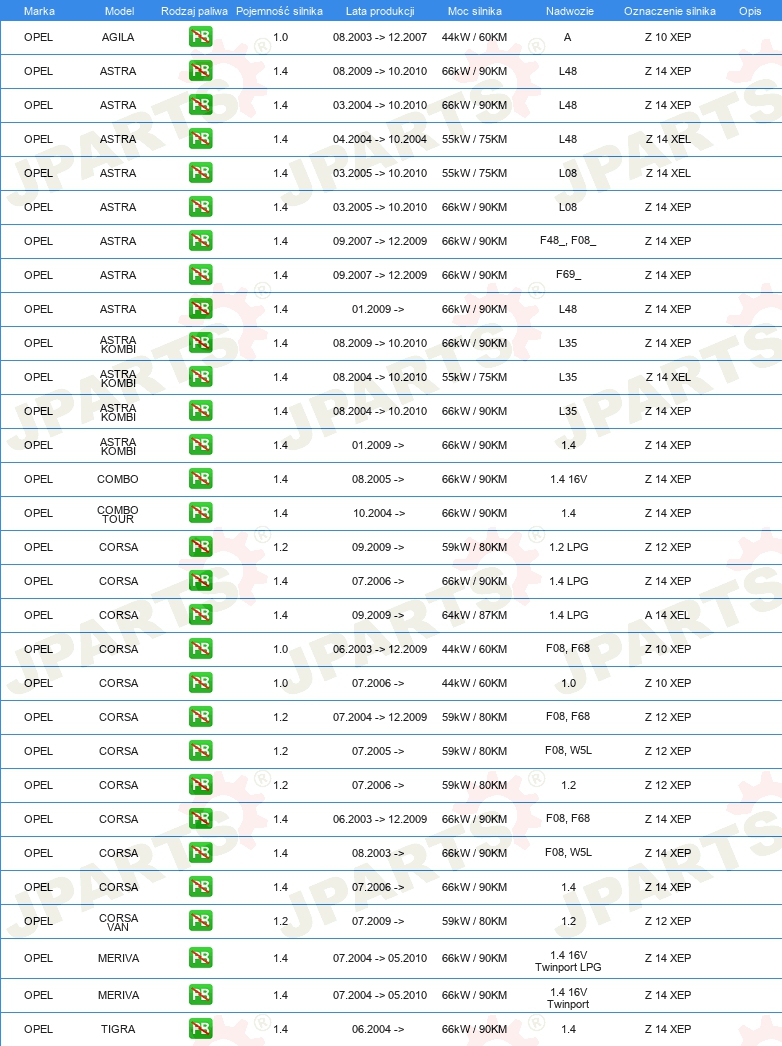The height and width of the screenshot is (1046, 782).
Task: Click fuel icon for ASTRA 08.2009 -> 10.2010 L48 row
Action: [201, 71]
